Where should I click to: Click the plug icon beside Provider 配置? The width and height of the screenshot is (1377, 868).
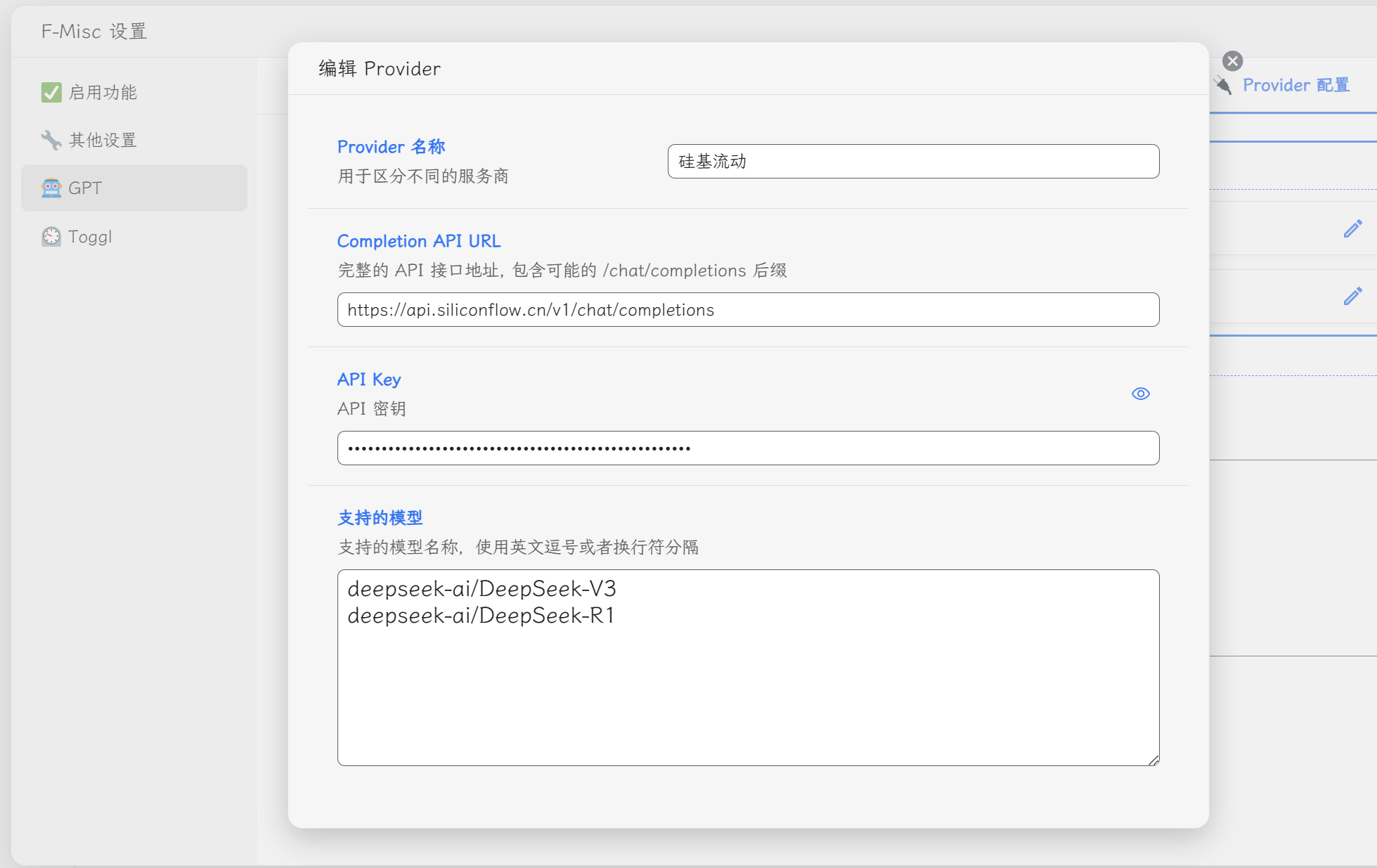[x=1223, y=86]
